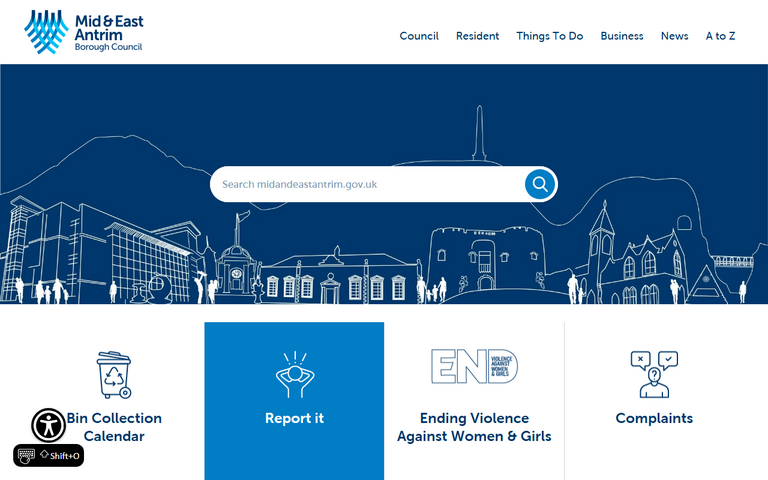
Task: Click the Mid & East Antrim logo emblem
Action: (x=47, y=32)
